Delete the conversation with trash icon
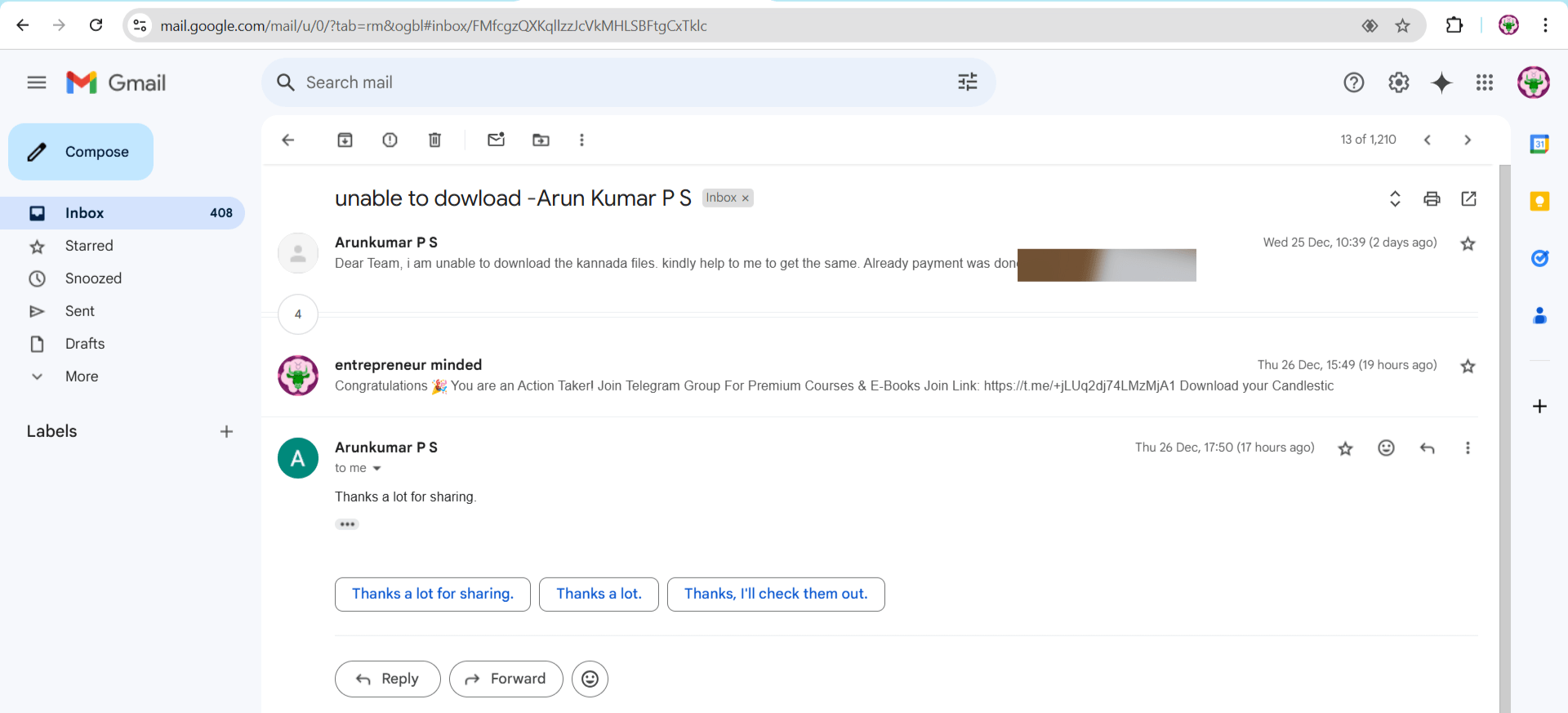 pyautogui.click(x=434, y=140)
